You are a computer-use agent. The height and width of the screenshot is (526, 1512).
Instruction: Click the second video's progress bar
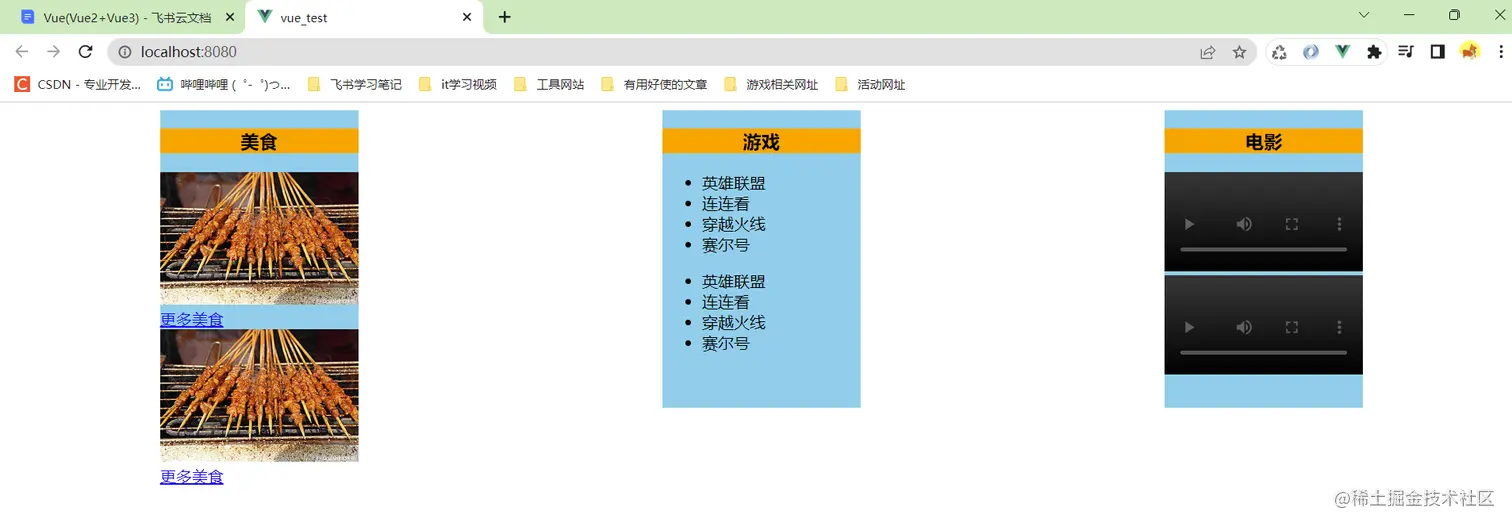[1263, 352]
